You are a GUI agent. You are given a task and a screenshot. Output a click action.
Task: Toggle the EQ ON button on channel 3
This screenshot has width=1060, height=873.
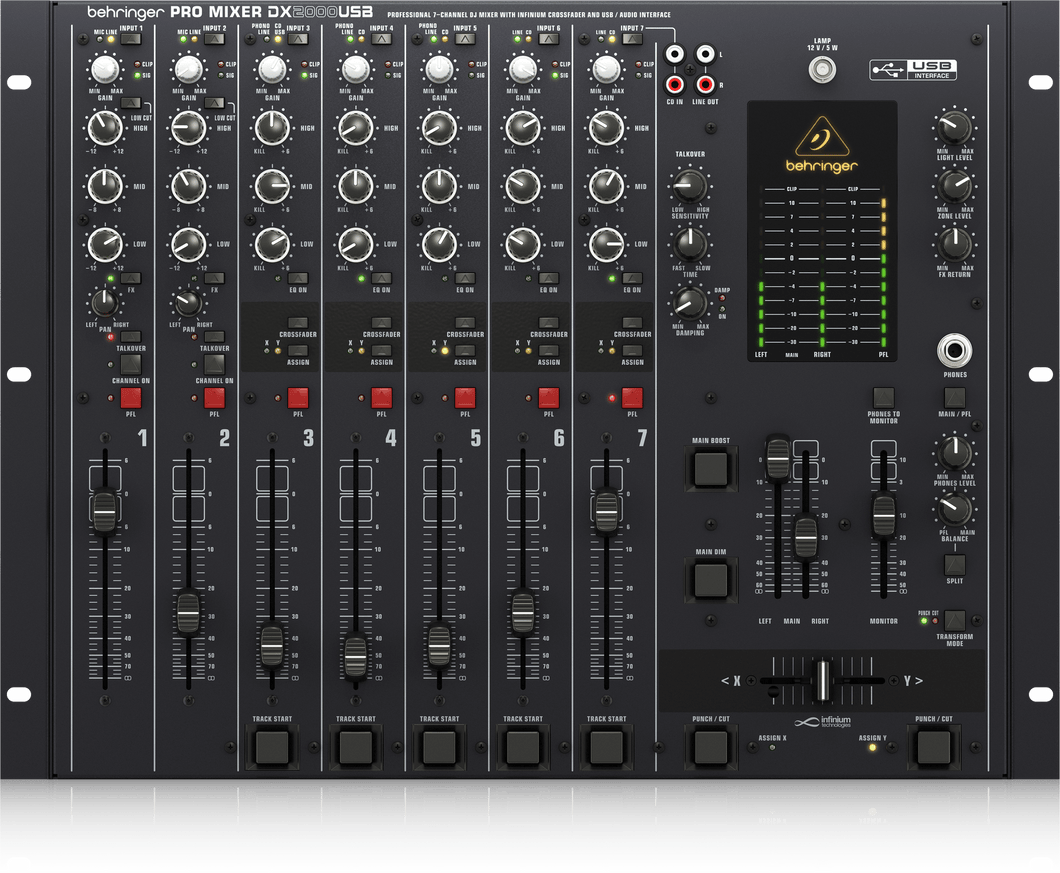pos(298,278)
